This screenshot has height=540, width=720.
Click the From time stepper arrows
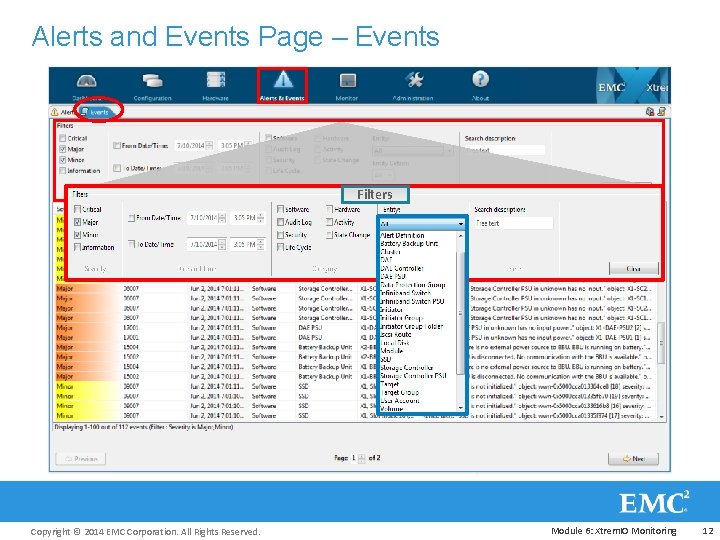tap(261, 218)
